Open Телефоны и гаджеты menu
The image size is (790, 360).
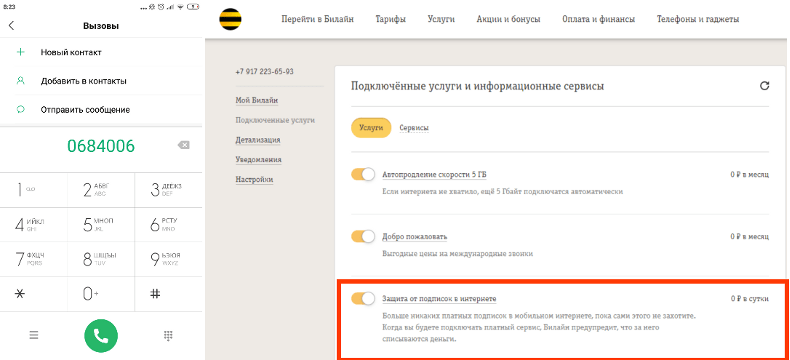(698, 19)
